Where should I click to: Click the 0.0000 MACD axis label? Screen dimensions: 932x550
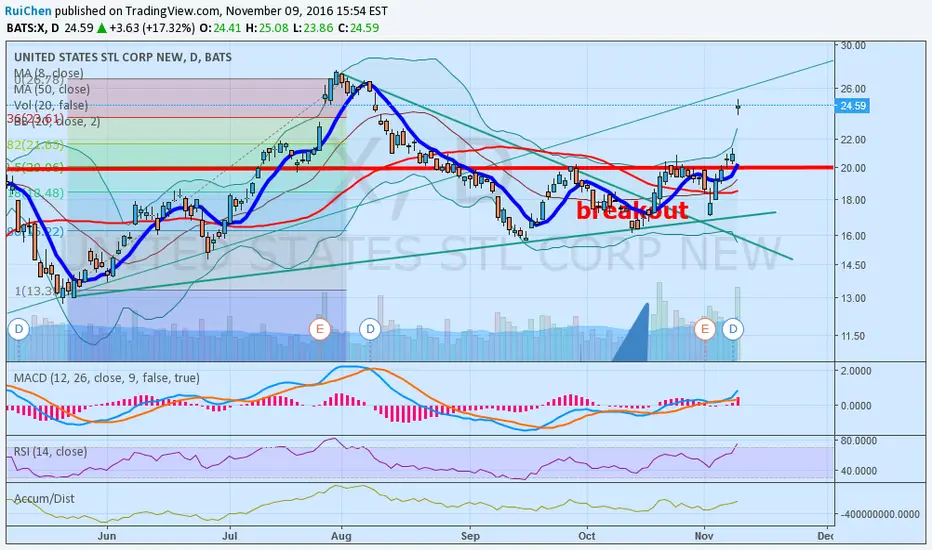pyautogui.click(x=856, y=406)
